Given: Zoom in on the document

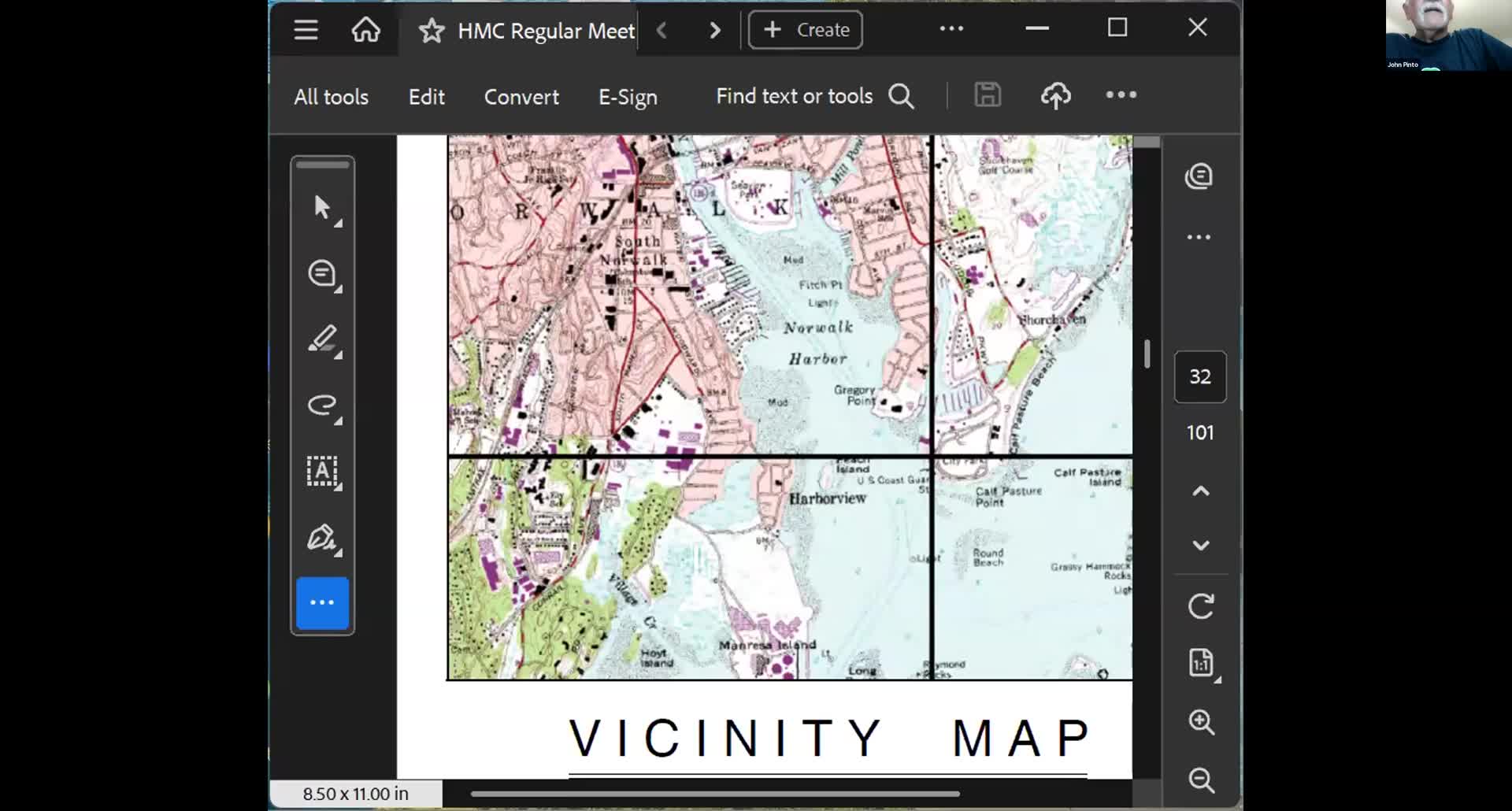Looking at the screenshot, I should coord(1200,721).
